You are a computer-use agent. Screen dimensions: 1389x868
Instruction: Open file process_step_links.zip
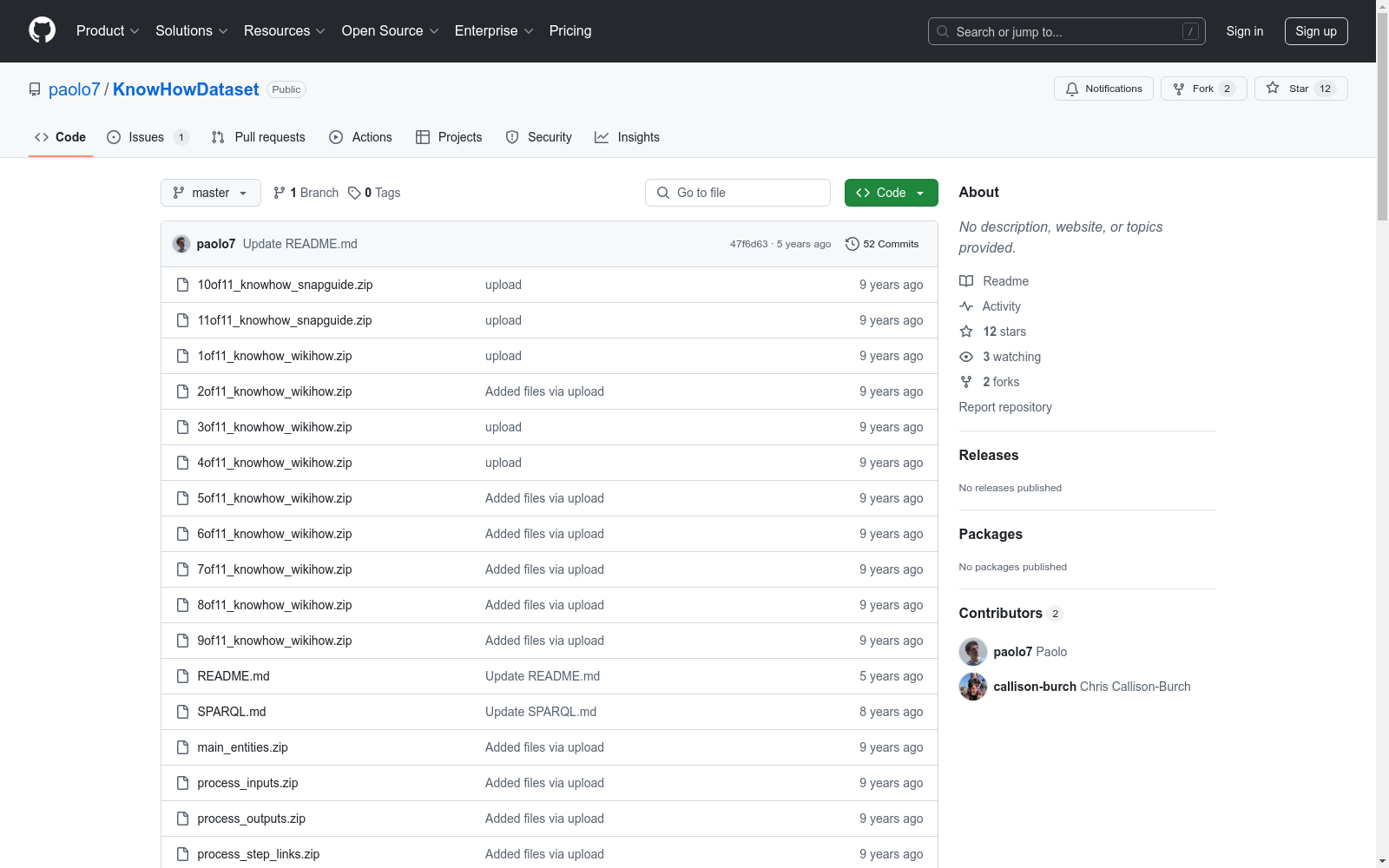pos(259,854)
